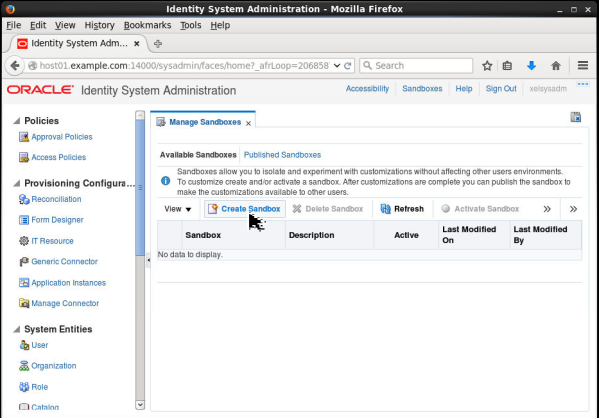Open the Tools menu
Viewport: 599px width, 418px height.
pyautogui.click(x=191, y=25)
